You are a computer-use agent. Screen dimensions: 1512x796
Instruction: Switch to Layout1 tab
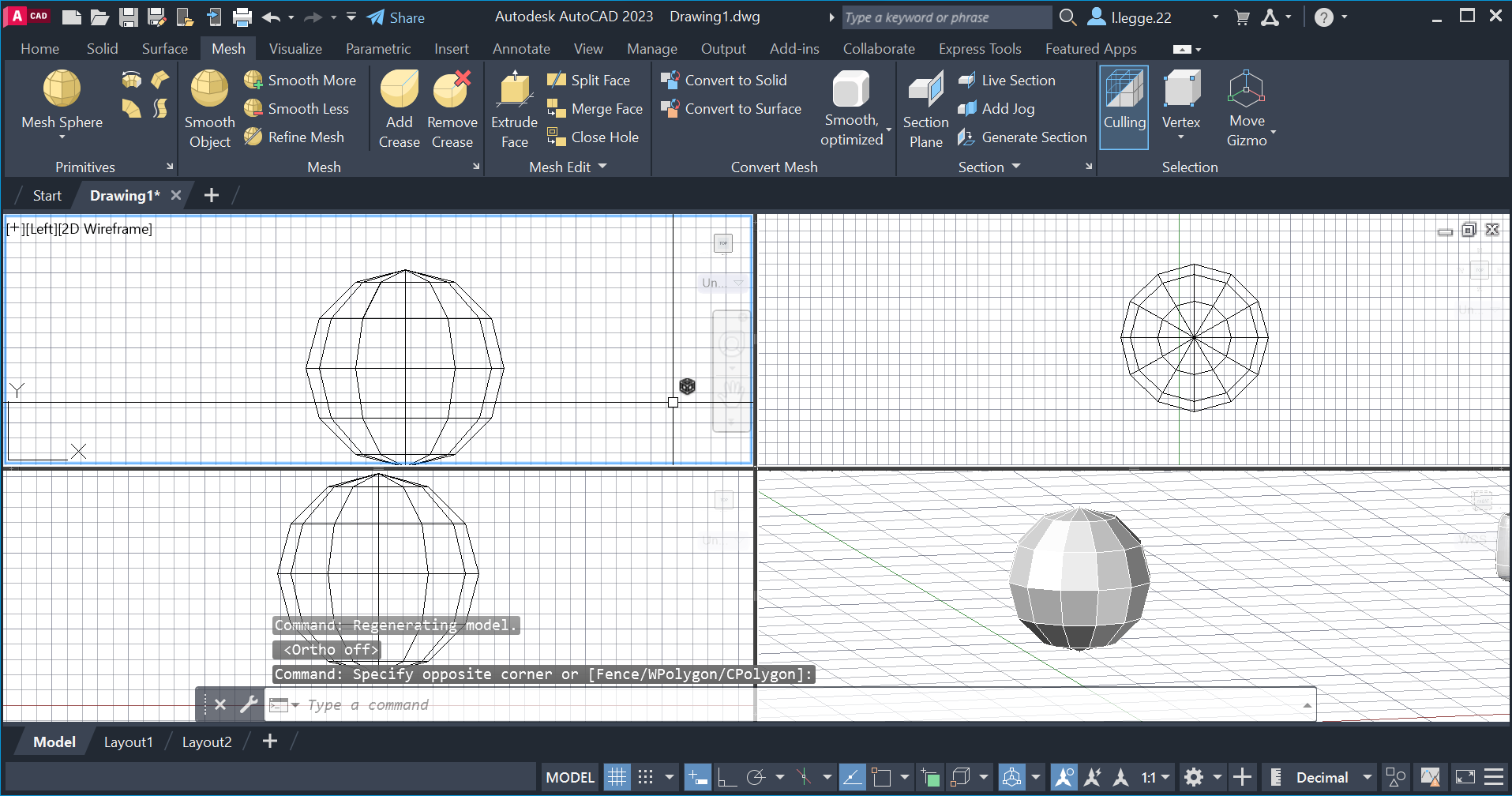tap(128, 742)
